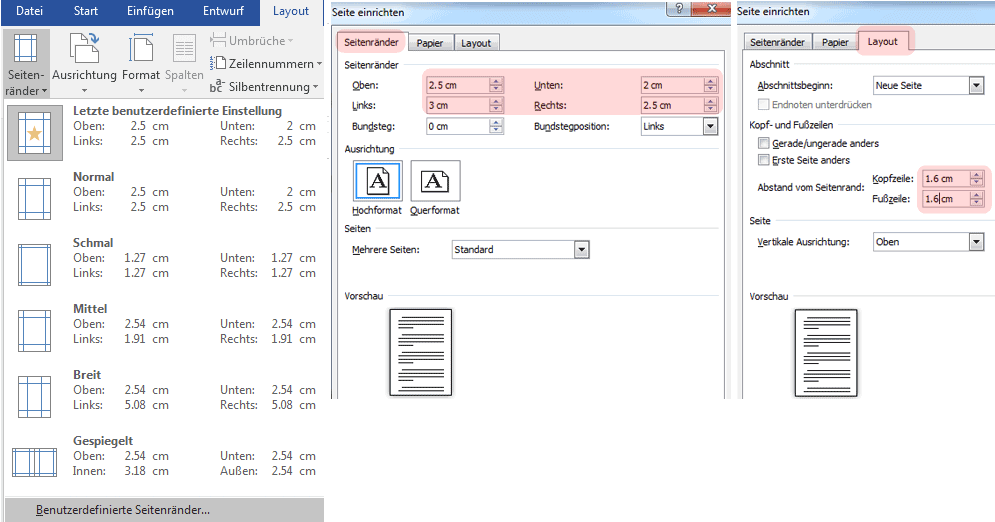This screenshot has height=522, width=995.
Task: Pick the Breit wide margin preset
Action: point(165,389)
